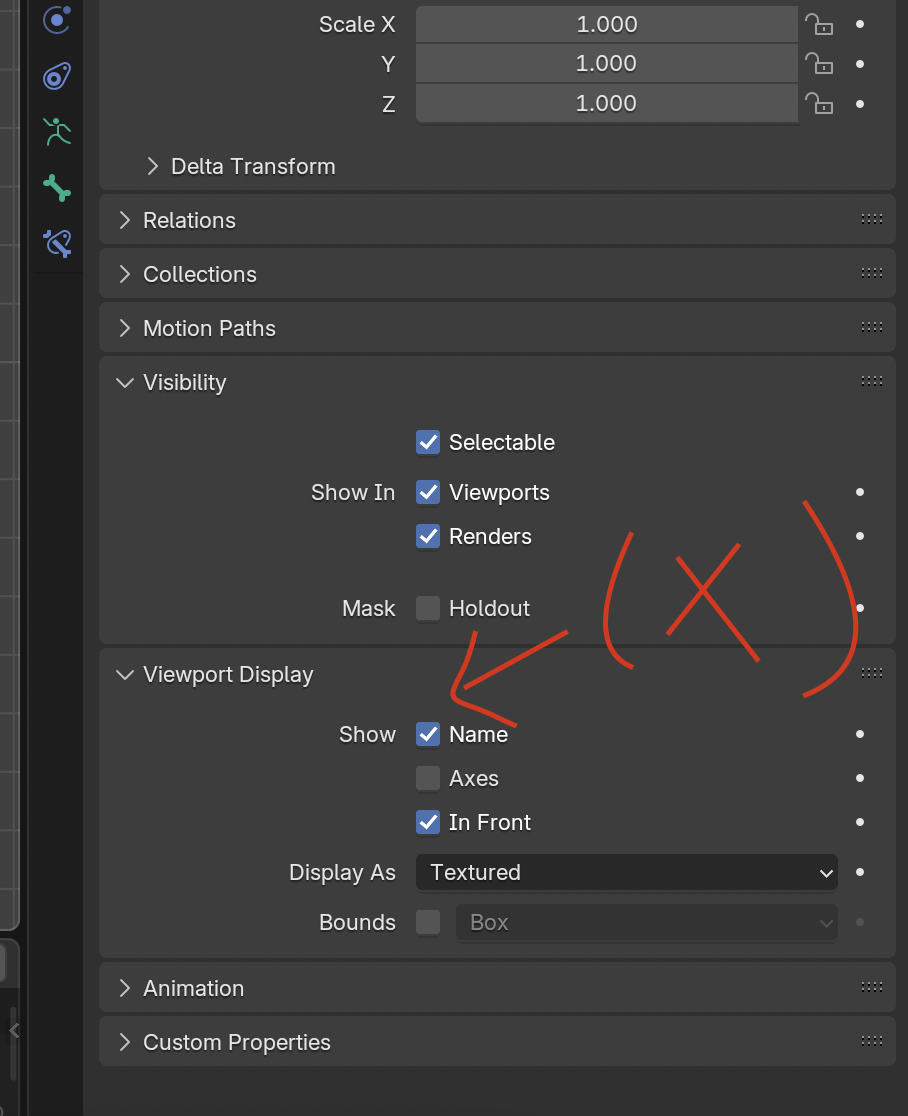Click the animate dot beside Display As
Screen dimensions: 908x1116
(x=860, y=872)
